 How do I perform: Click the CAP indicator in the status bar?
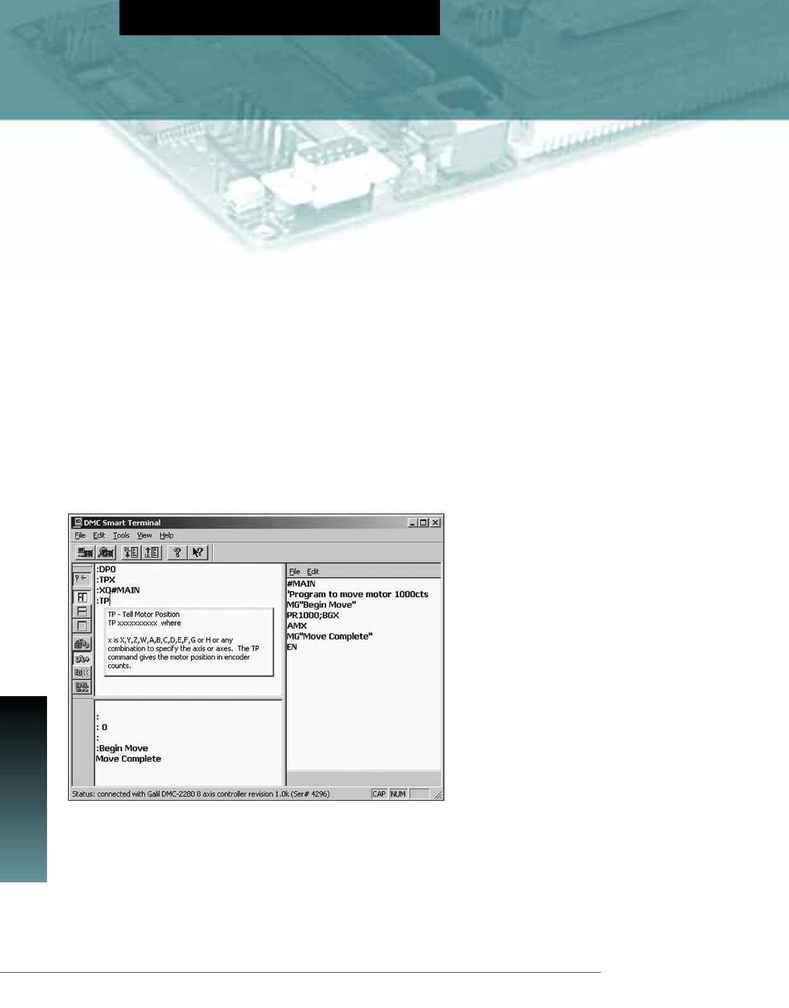coord(379,794)
